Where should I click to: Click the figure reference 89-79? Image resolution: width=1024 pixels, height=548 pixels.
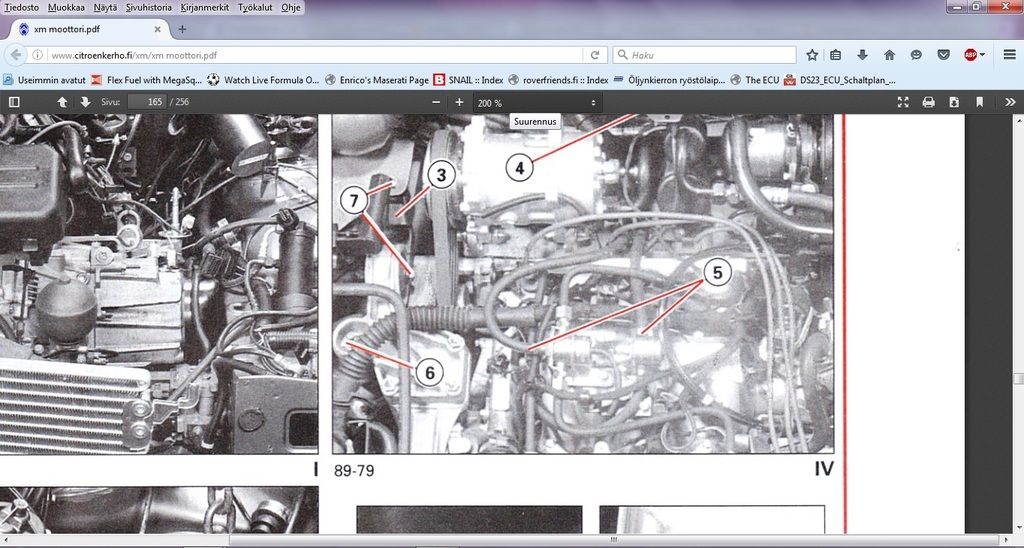(354, 470)
